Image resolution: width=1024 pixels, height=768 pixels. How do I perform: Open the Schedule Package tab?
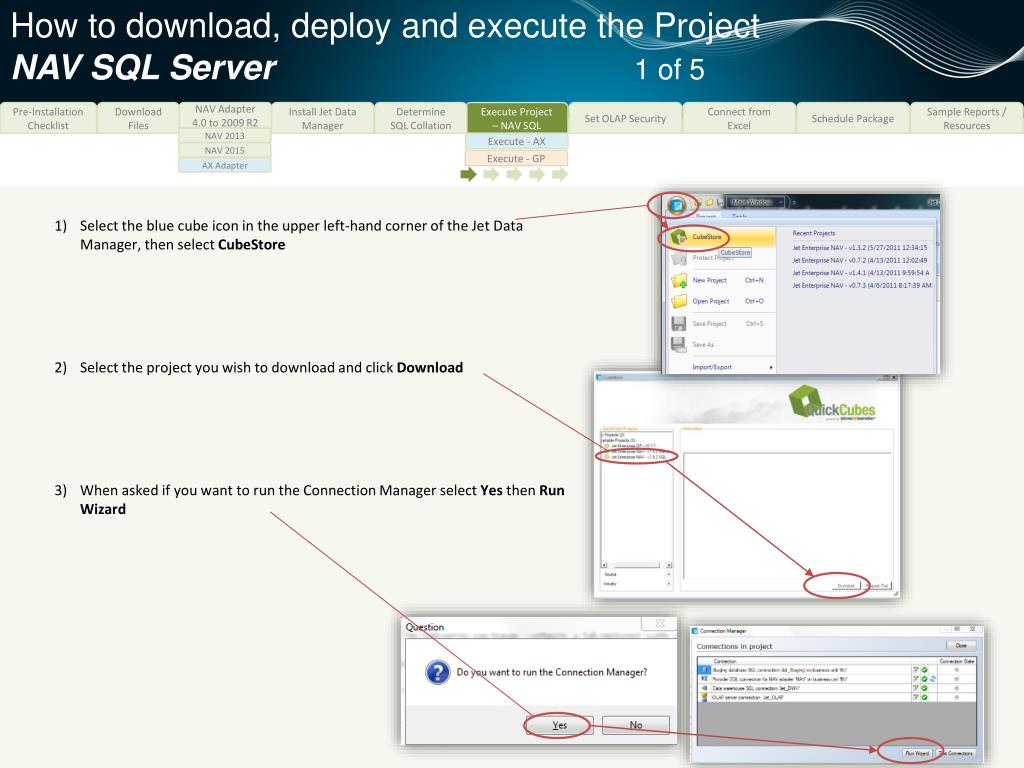[852, 118]
